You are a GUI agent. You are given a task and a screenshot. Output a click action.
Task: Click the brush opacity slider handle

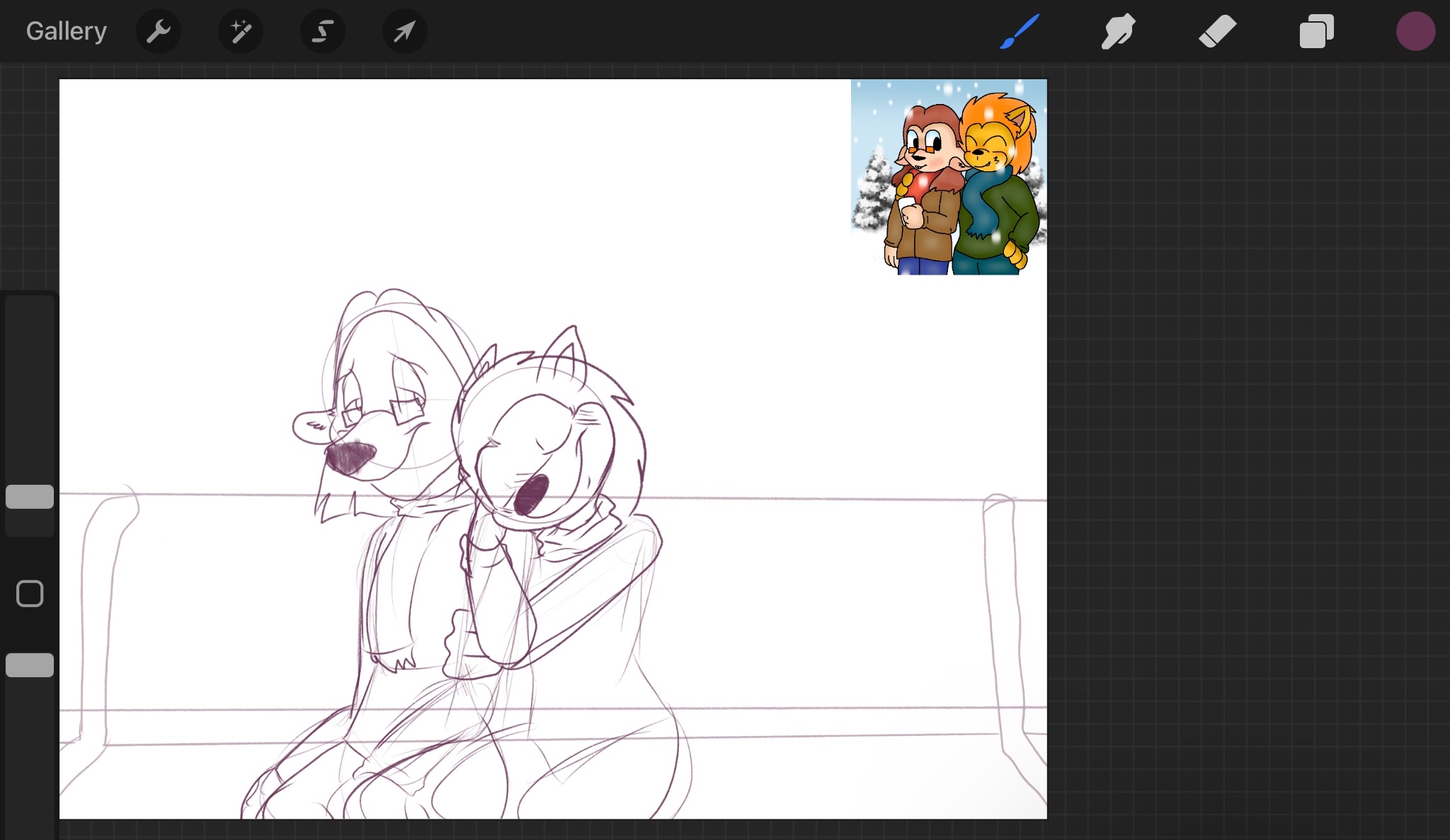[30, 665]
